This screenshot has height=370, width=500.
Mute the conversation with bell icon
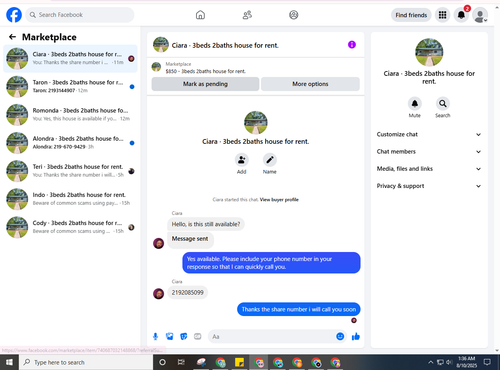[x=415, y=104]
